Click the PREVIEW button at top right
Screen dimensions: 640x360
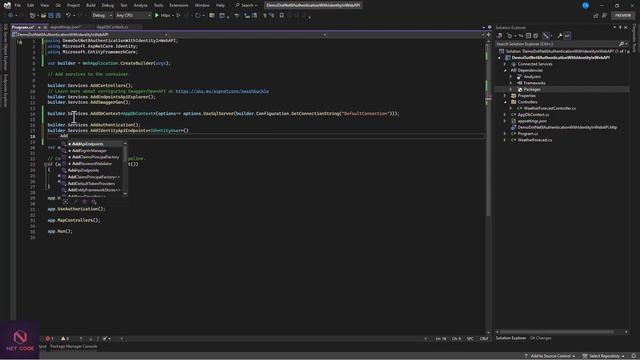point(623,16)
